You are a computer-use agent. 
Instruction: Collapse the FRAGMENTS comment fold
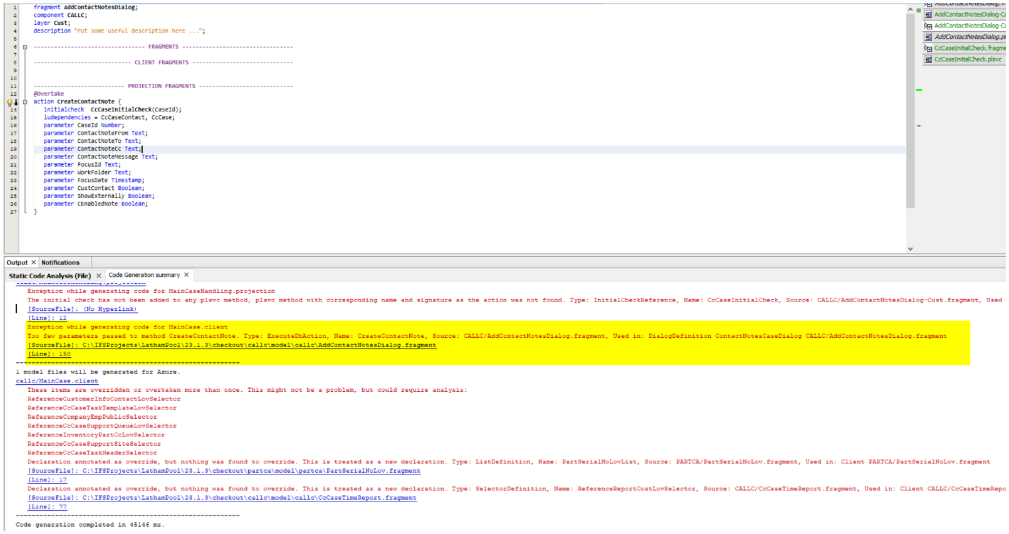click(x=24, y=47)
